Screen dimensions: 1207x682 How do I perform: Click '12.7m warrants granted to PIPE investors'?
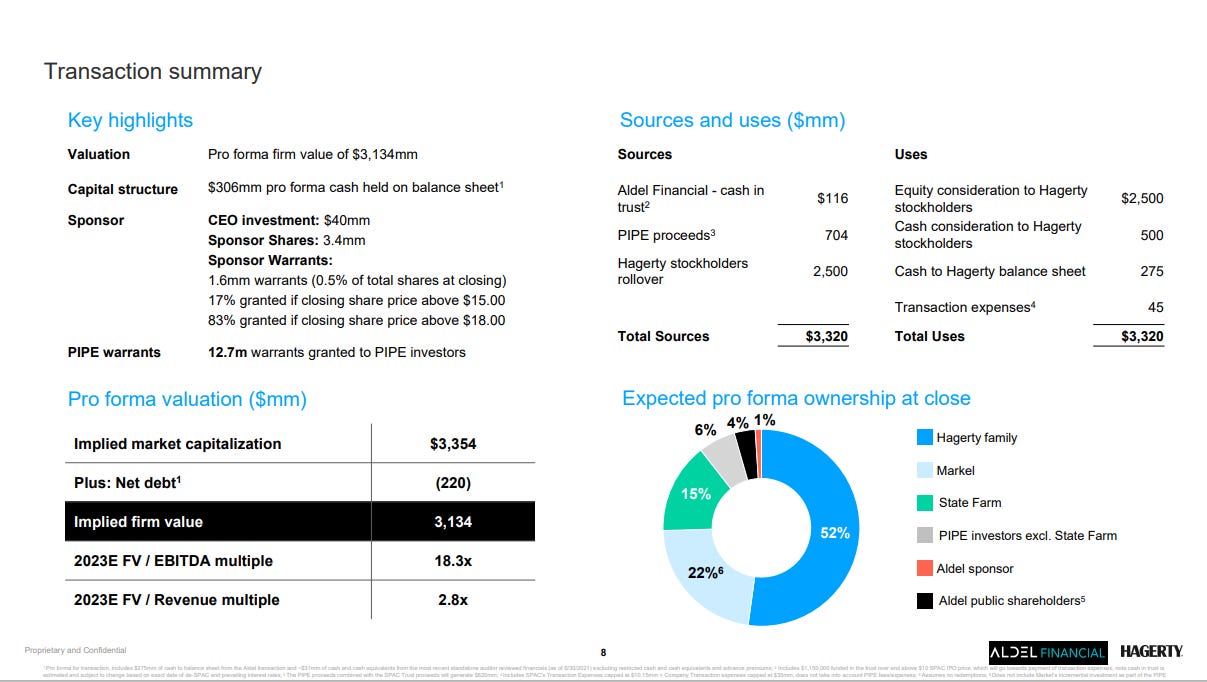pyautogui.click(x=336, y=352)
